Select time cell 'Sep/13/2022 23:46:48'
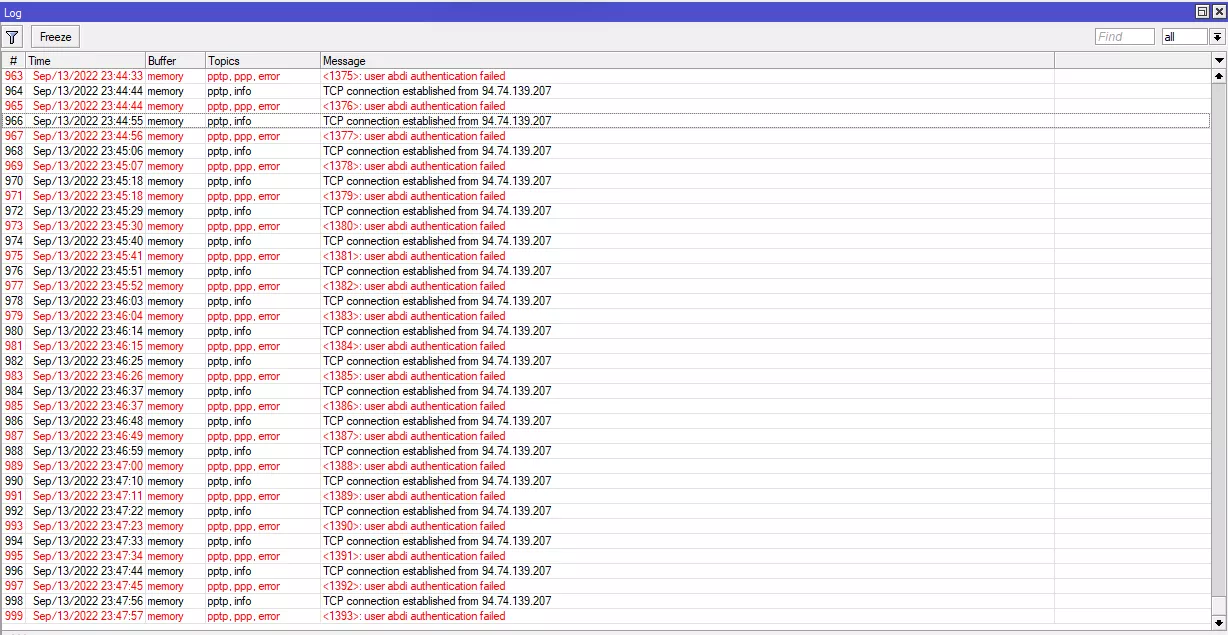1228x635 pixels. pos(88,421)
